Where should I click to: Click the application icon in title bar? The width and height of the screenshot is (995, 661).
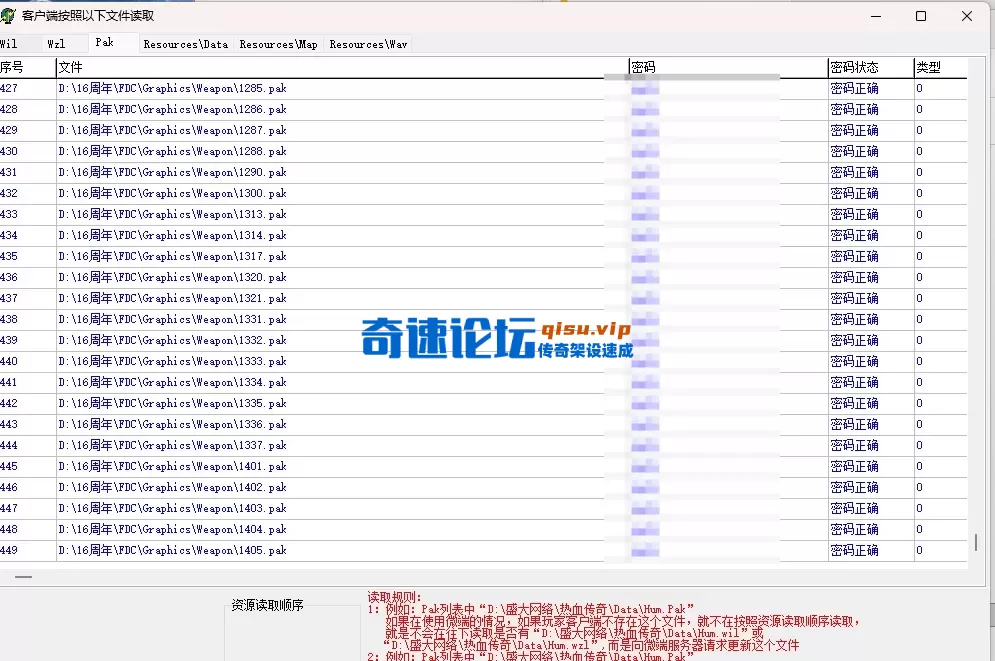pos(8,16)
